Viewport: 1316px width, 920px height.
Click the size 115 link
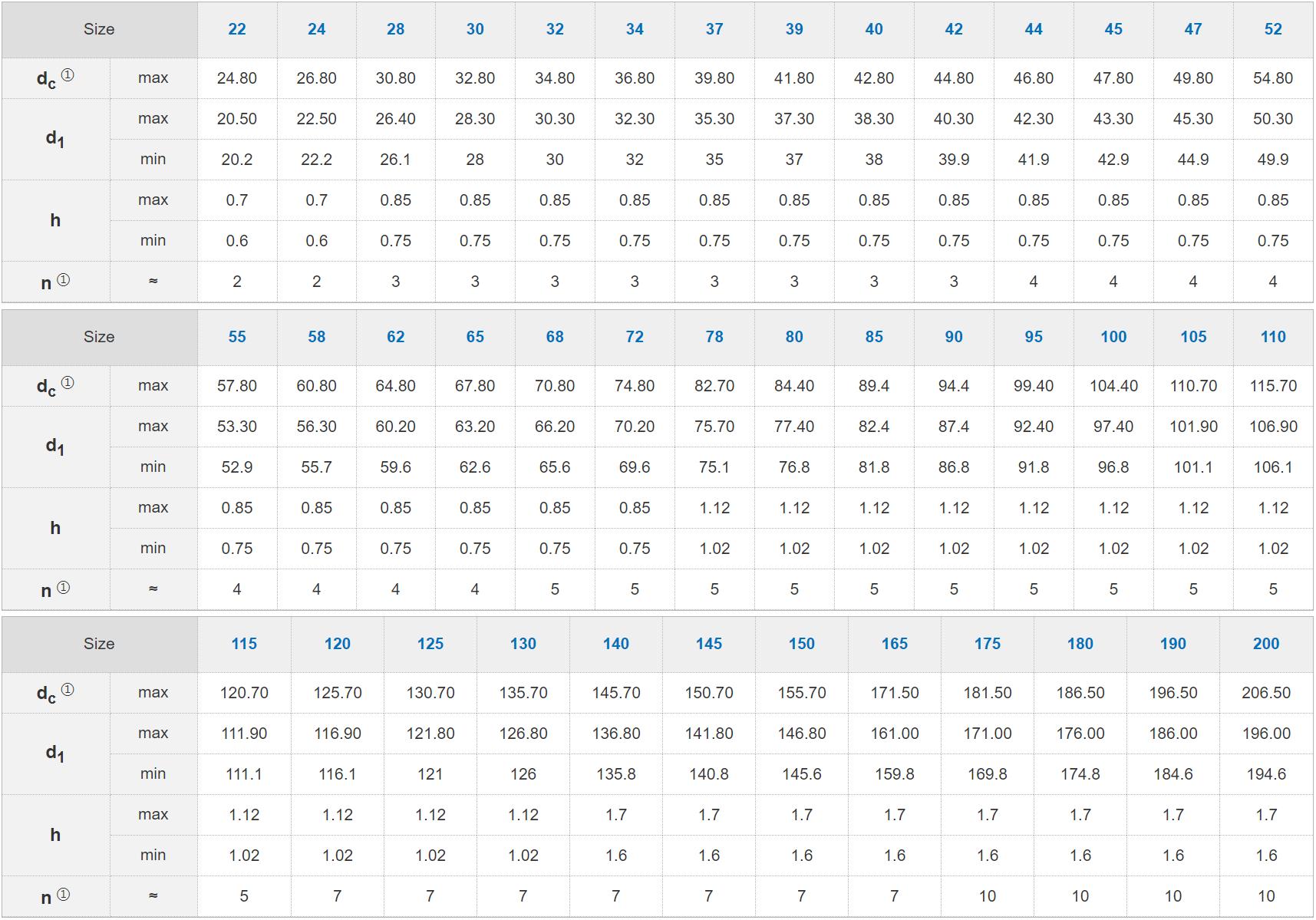tap(244, 644)
